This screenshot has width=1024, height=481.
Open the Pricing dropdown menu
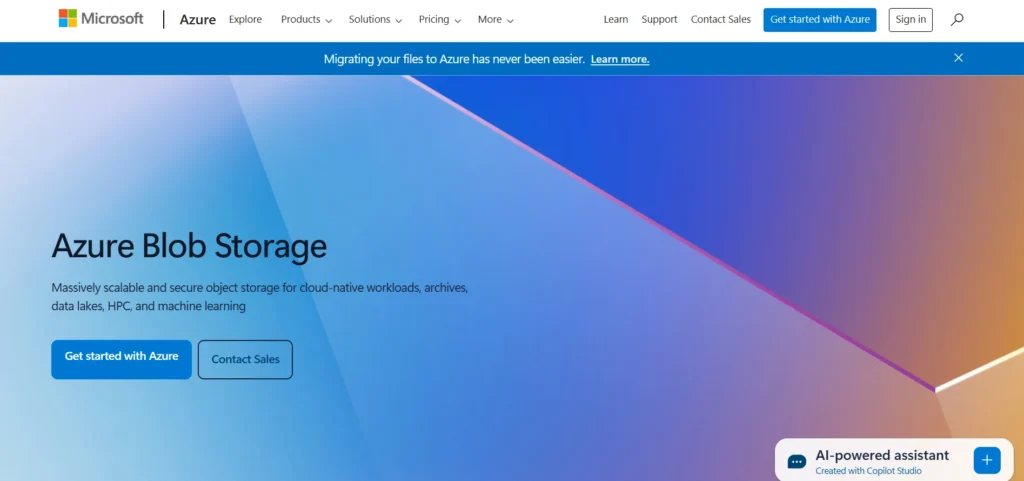(x=440, y=20)
